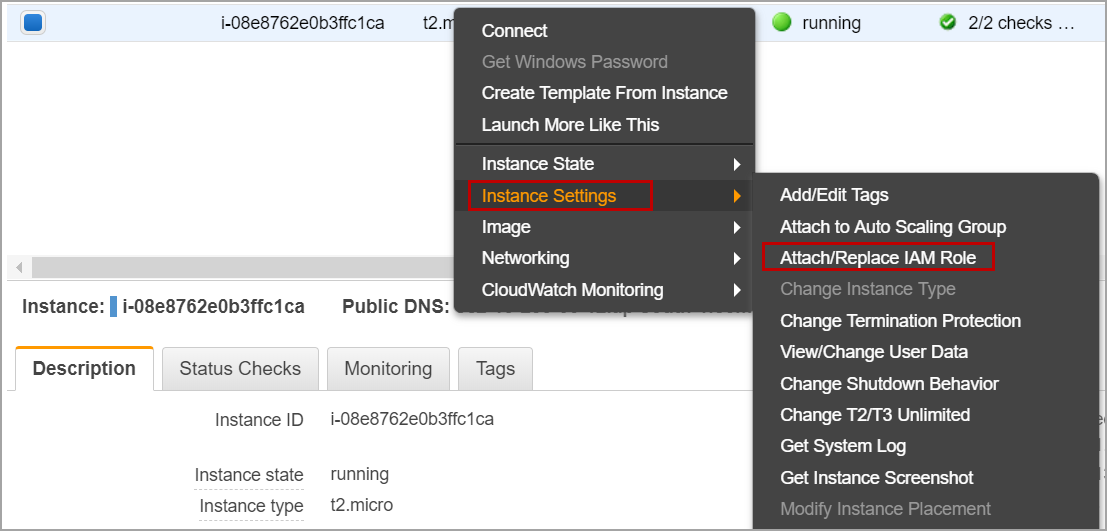Viewport: 1107px width, 531px height.
Task: Click the green status checks checkmark icon
Action: click(947, 22)
